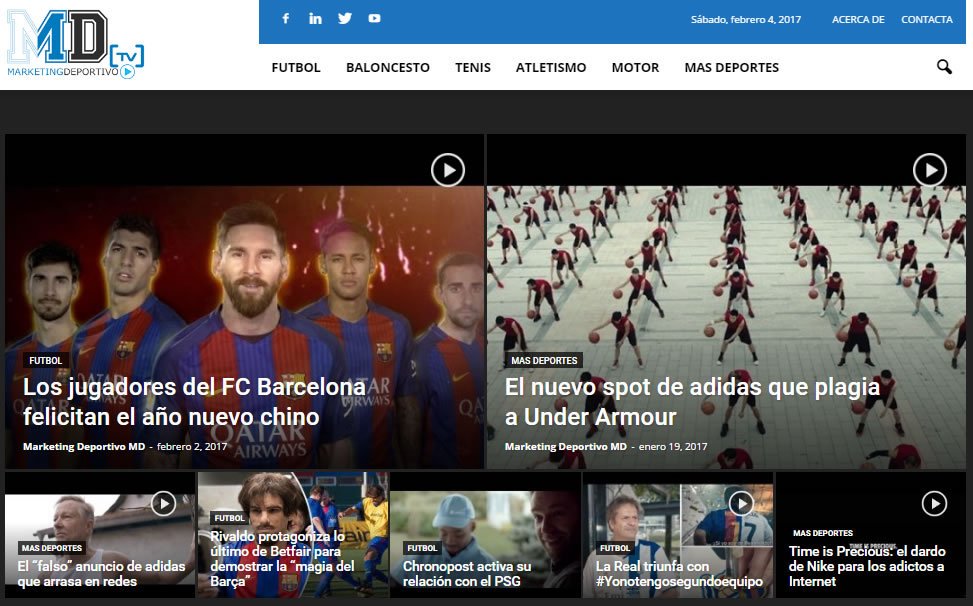973x606 pixels.
Task: Click 'febrero 2, 2017' article date
Action: pos(192,447)
